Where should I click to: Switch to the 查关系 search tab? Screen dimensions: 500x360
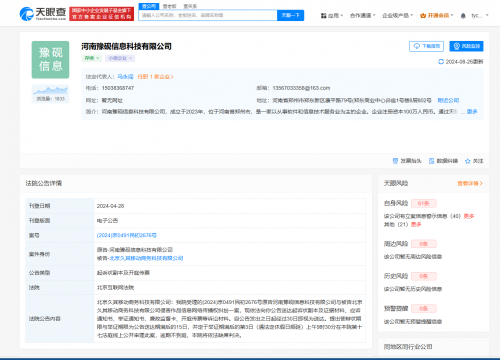[190, 6]
